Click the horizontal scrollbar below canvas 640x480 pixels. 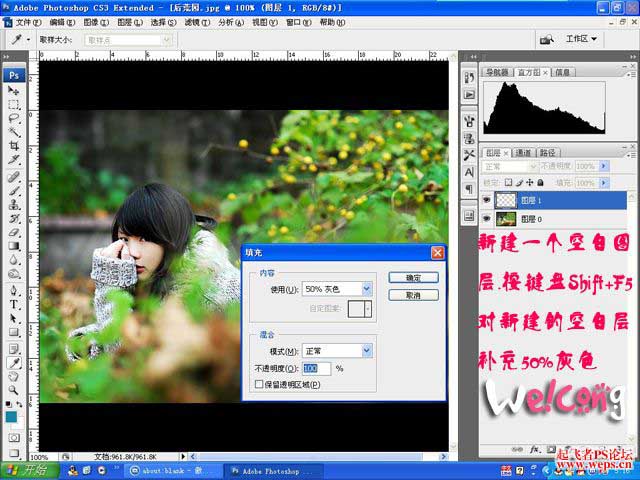318,457
